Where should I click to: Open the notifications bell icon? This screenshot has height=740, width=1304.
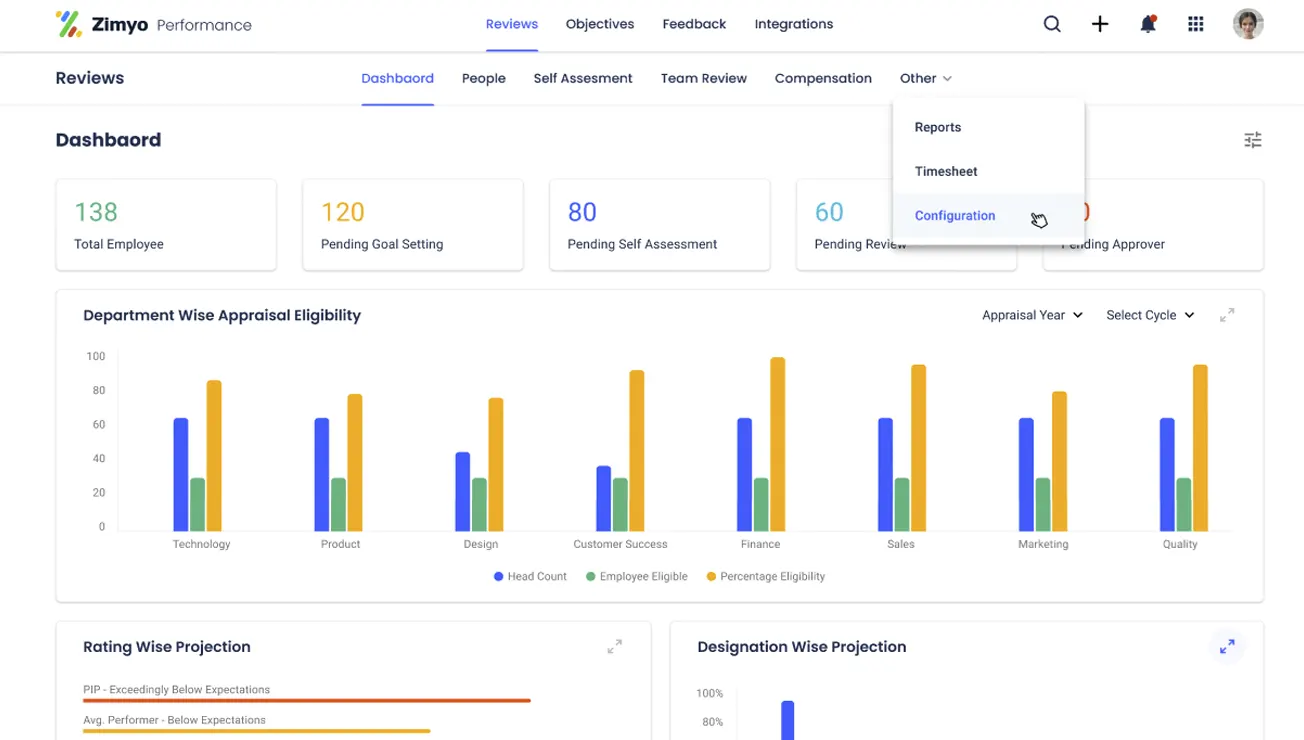coord(1147,23)
